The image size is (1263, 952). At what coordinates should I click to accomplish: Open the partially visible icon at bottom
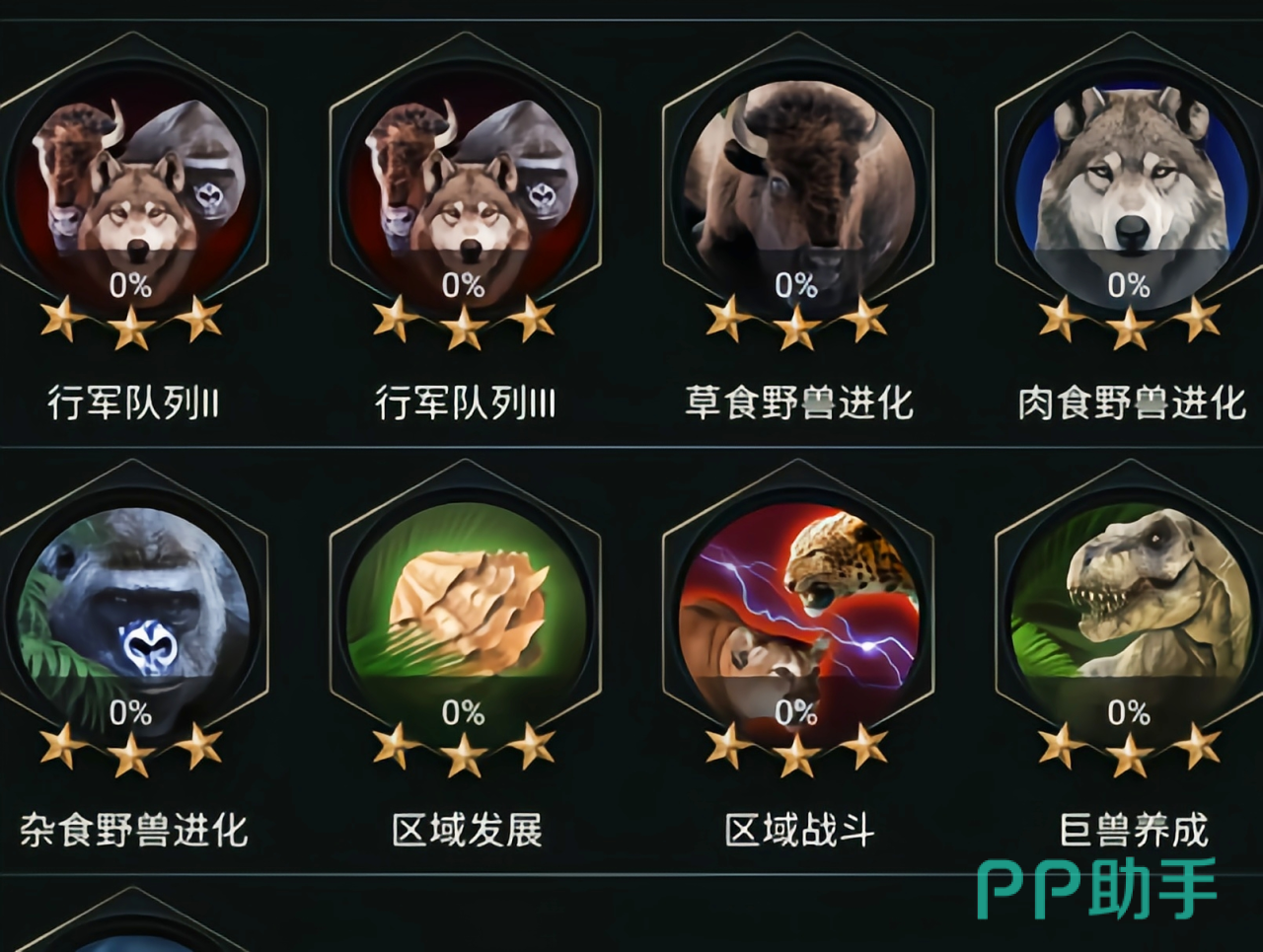tap(131, 920)
